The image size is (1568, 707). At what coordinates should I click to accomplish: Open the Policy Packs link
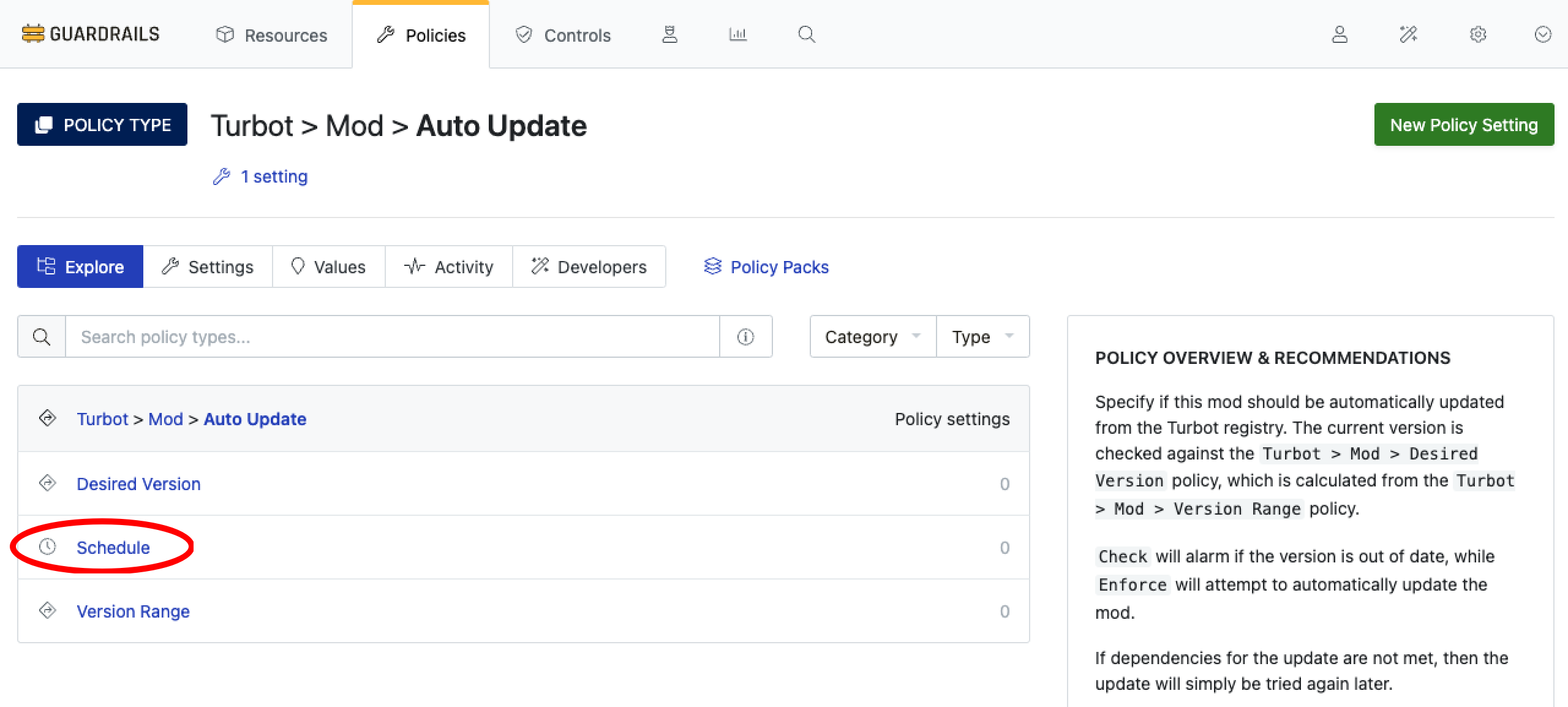[766, 267]
